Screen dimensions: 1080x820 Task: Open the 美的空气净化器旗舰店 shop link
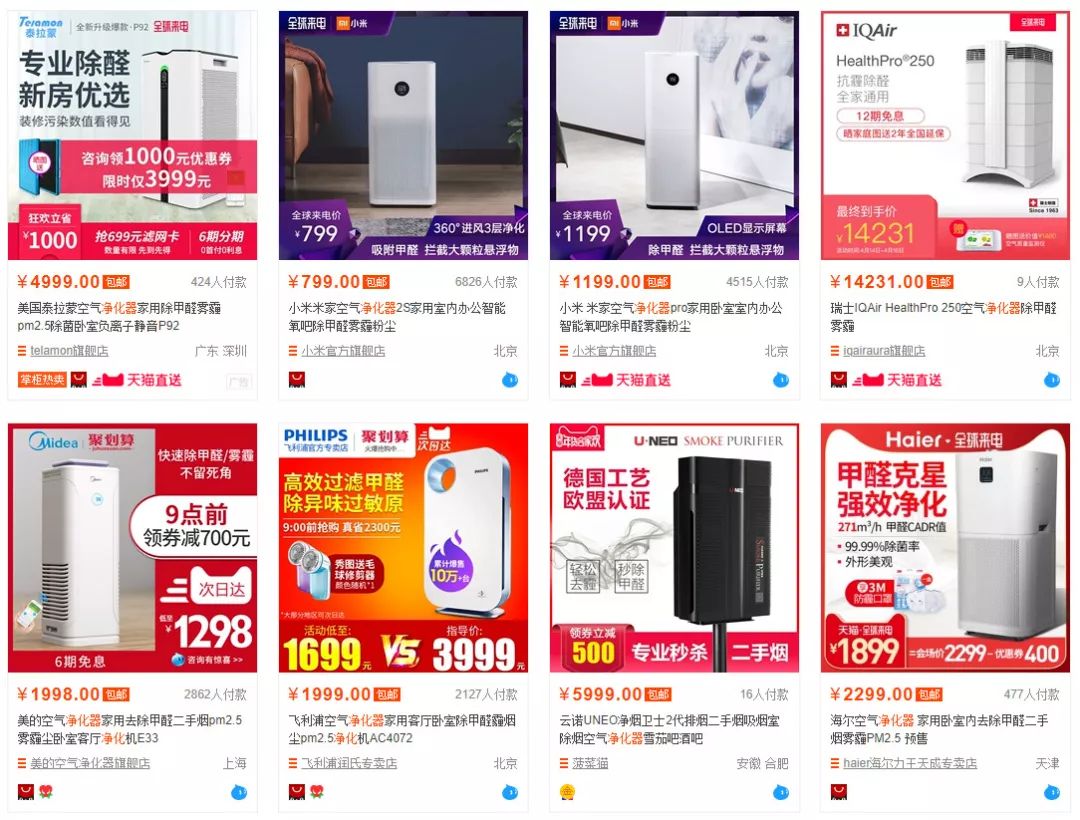pos(90,764)
